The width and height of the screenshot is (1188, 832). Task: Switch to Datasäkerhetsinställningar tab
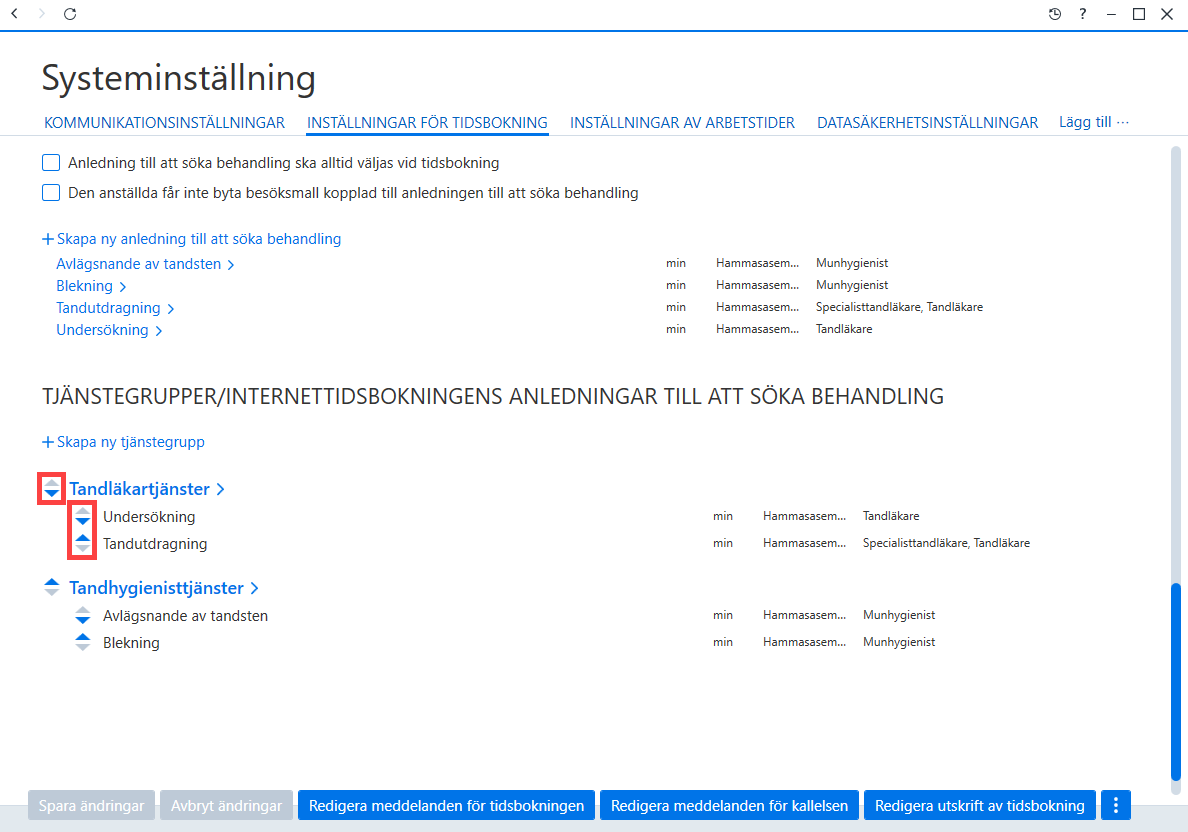click(927, 123)
